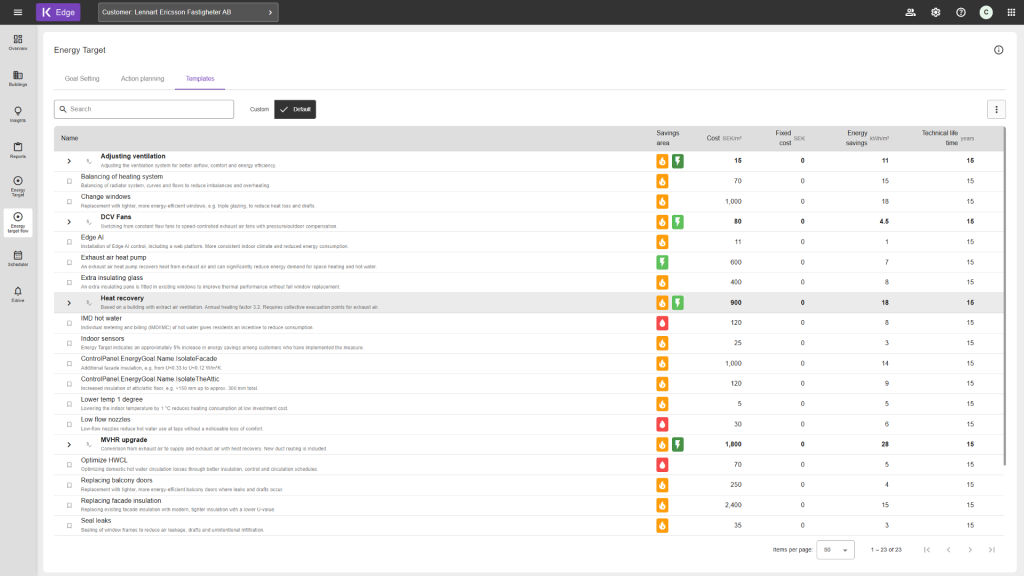
Task: Open the hamburger navigation menu
Action: click(x=18, y=12)
